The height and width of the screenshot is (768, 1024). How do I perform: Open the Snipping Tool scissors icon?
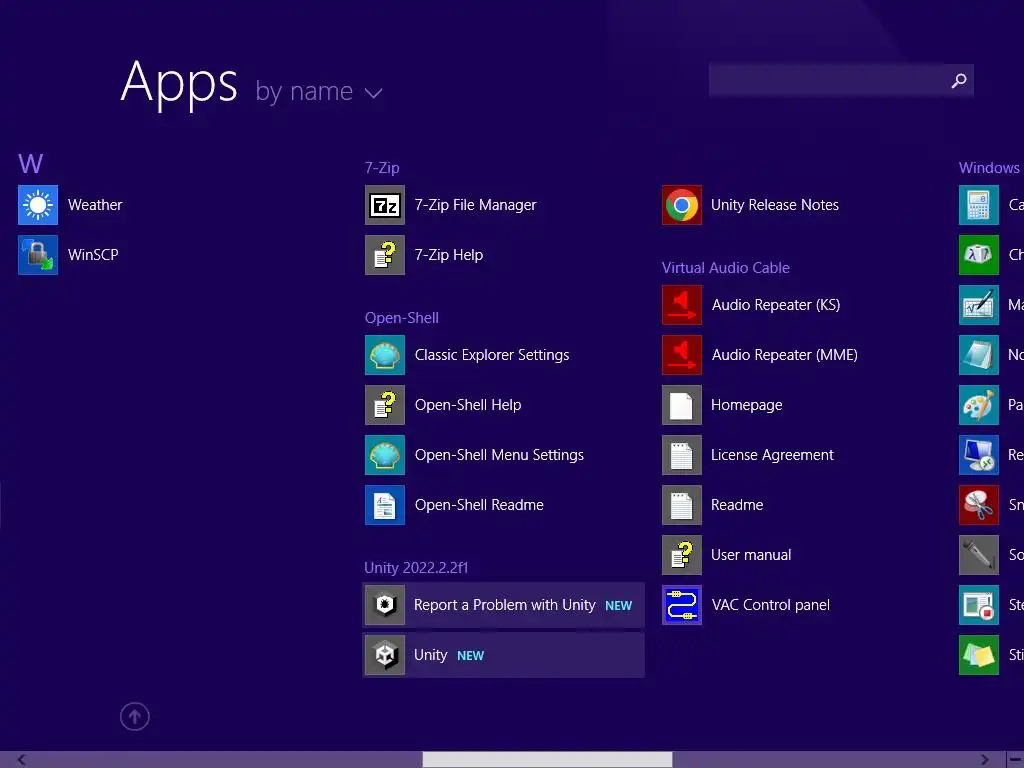click(979, 505)
